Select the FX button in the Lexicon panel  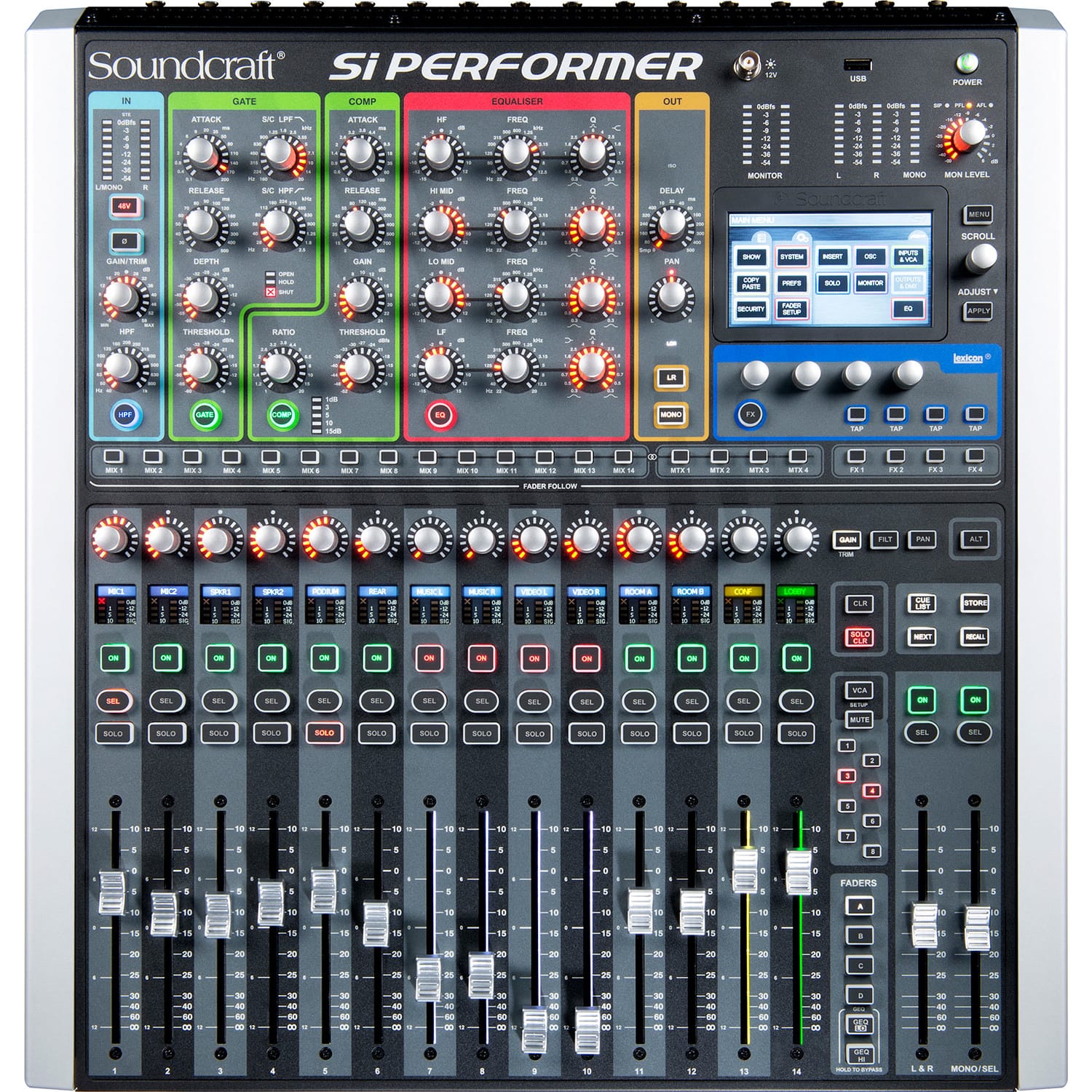coord(751,413)
